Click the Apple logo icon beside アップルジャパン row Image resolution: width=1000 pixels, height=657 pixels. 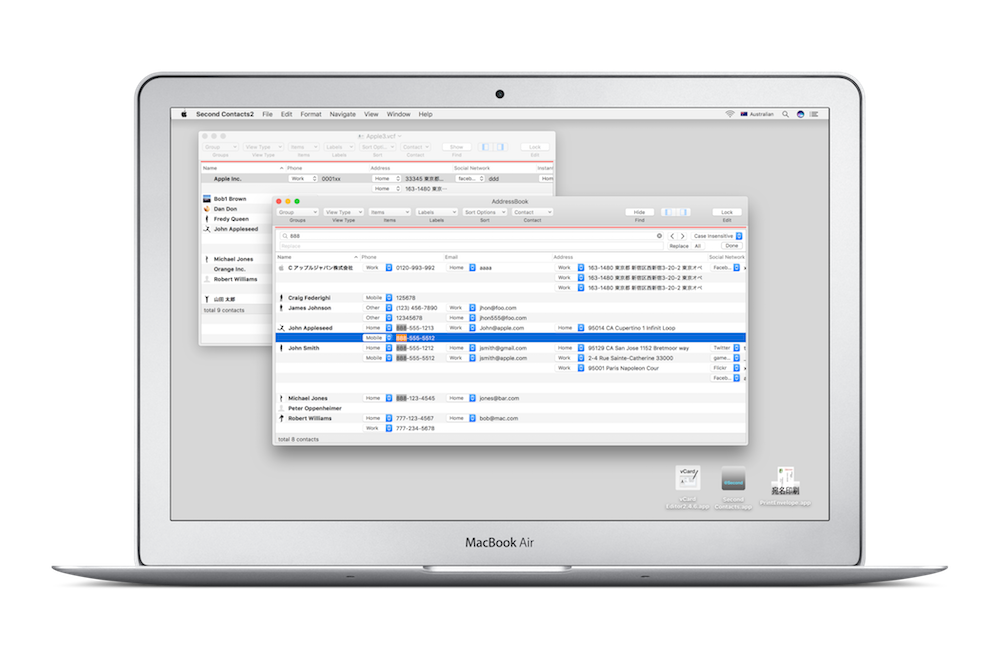tap(281, 268)
